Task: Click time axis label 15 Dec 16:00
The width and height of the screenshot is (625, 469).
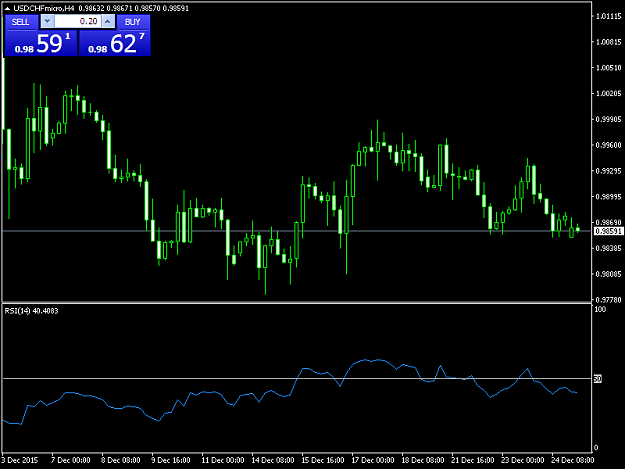Action: [322, 460]
